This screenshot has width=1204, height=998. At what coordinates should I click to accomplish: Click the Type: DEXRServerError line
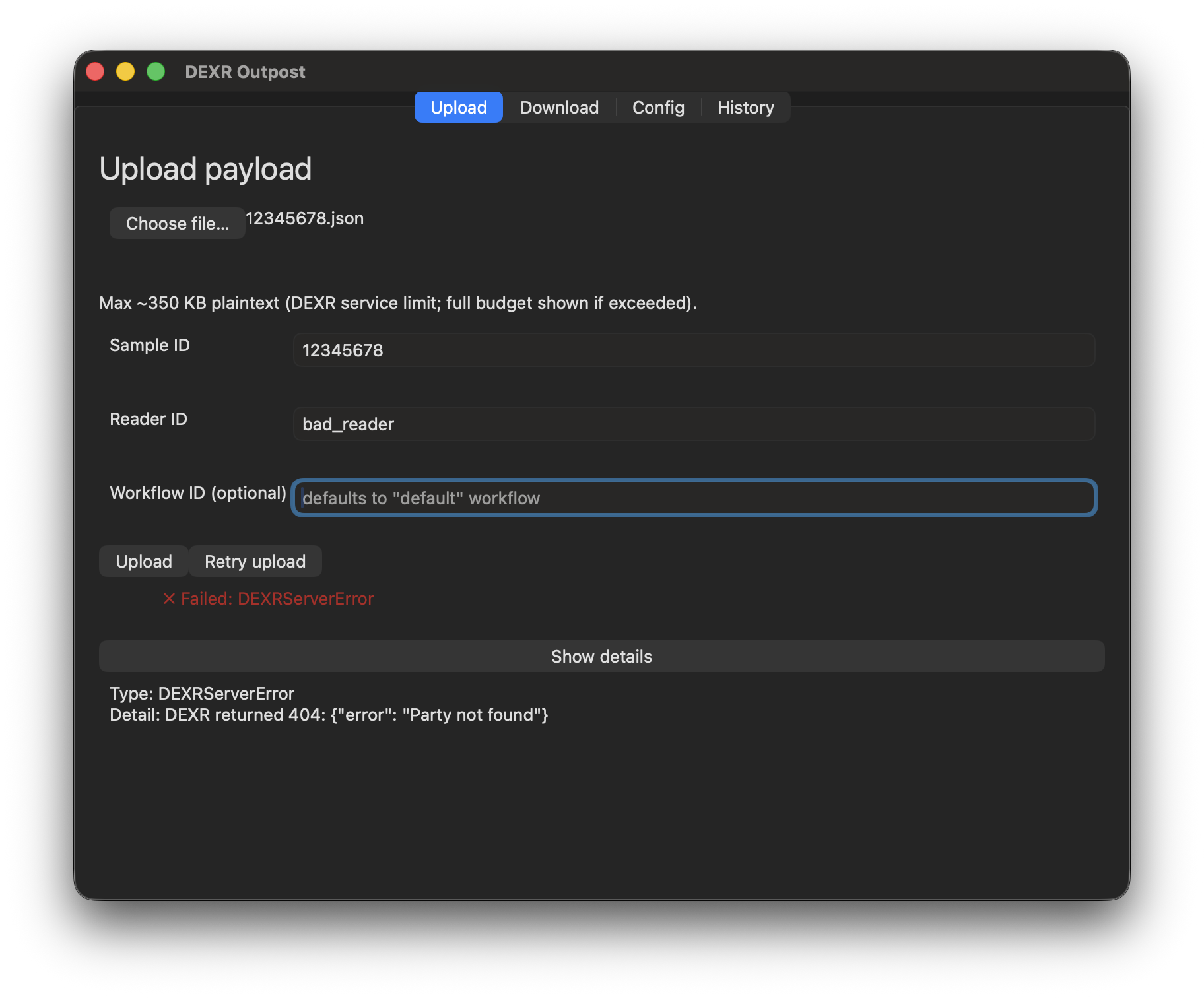pyautogui.click(x=202, y=694)
